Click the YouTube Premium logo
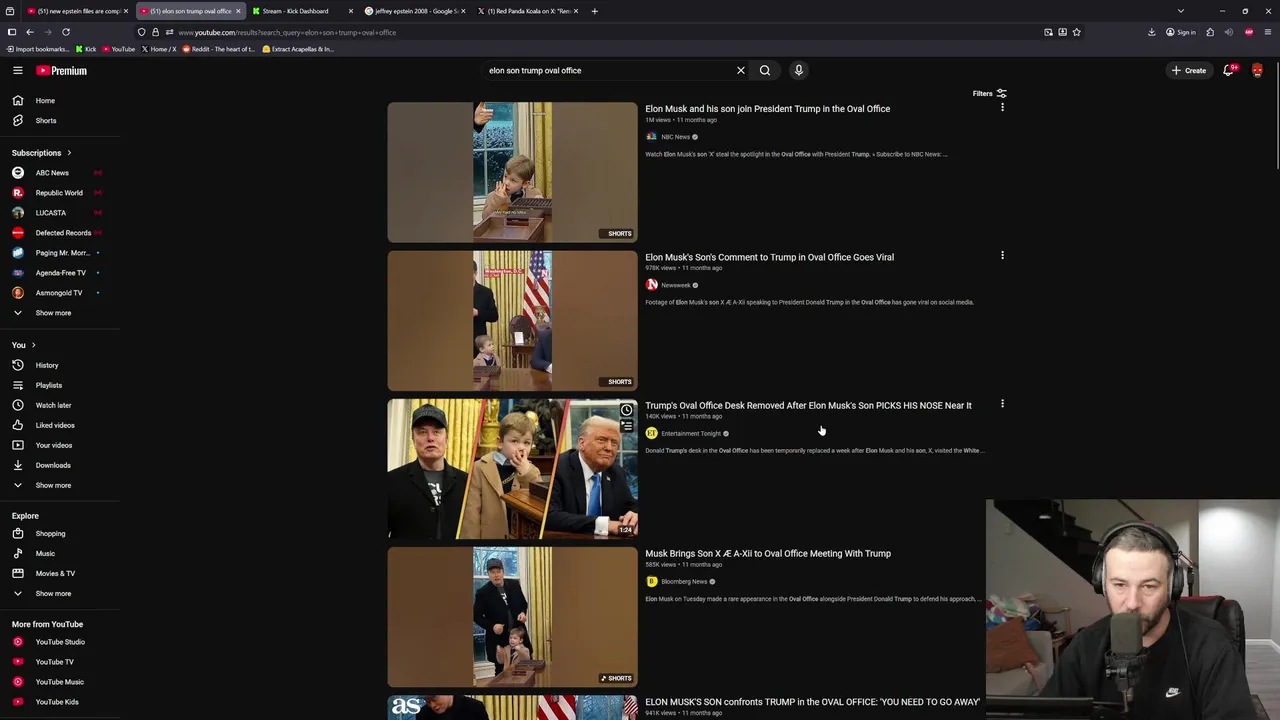Image resolution: width=1280 pixels, height=720 pixels. pos(61,70)
